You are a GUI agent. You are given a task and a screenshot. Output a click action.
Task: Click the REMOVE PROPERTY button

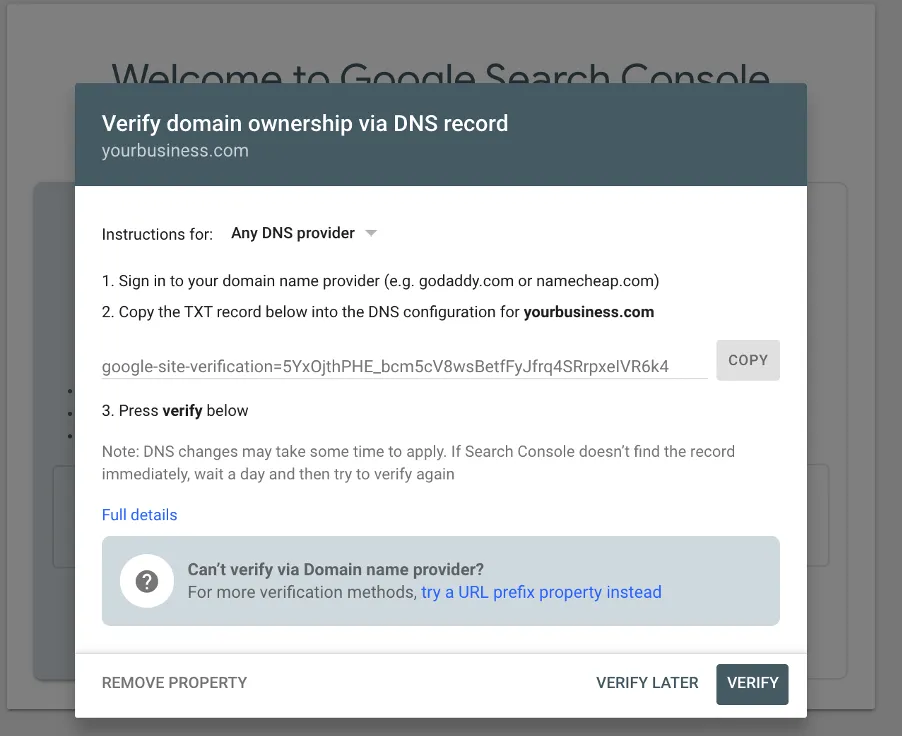(174, 683)
